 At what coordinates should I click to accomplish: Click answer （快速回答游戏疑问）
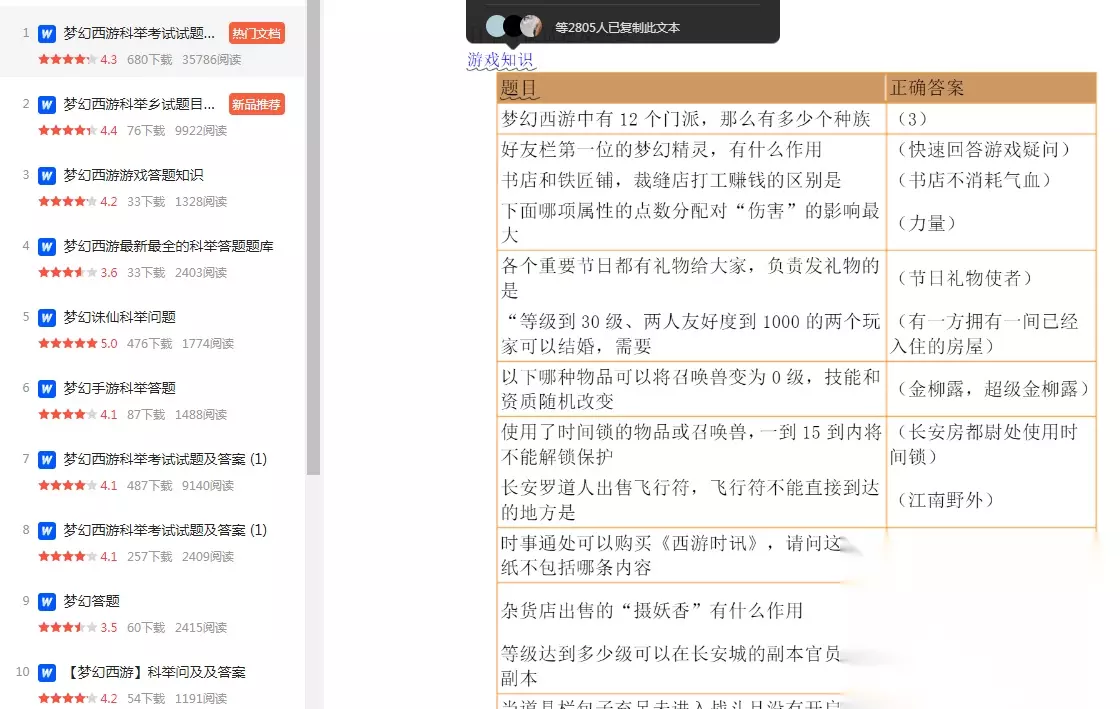[984, 149]
